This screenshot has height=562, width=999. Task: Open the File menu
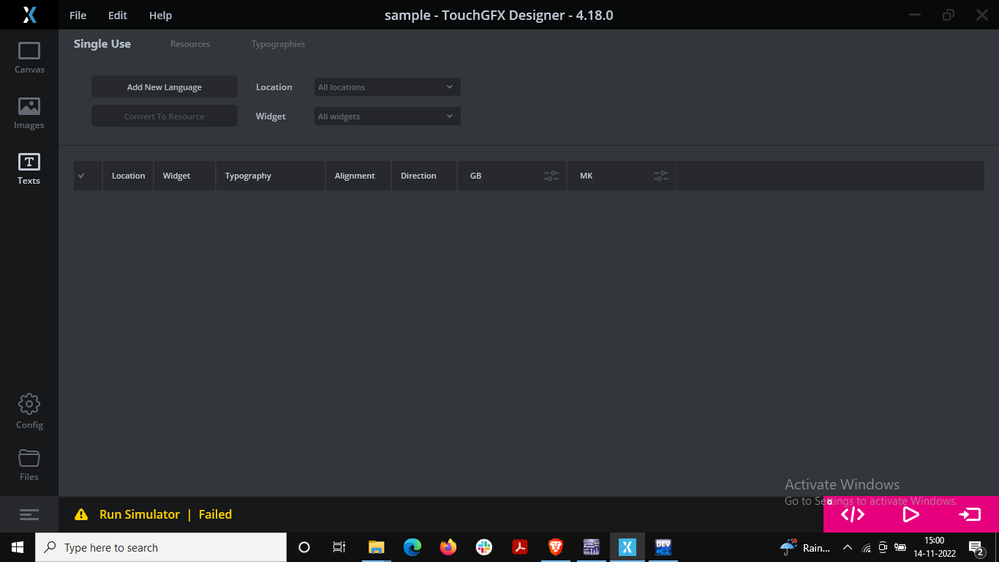click(x=78, y=15)
